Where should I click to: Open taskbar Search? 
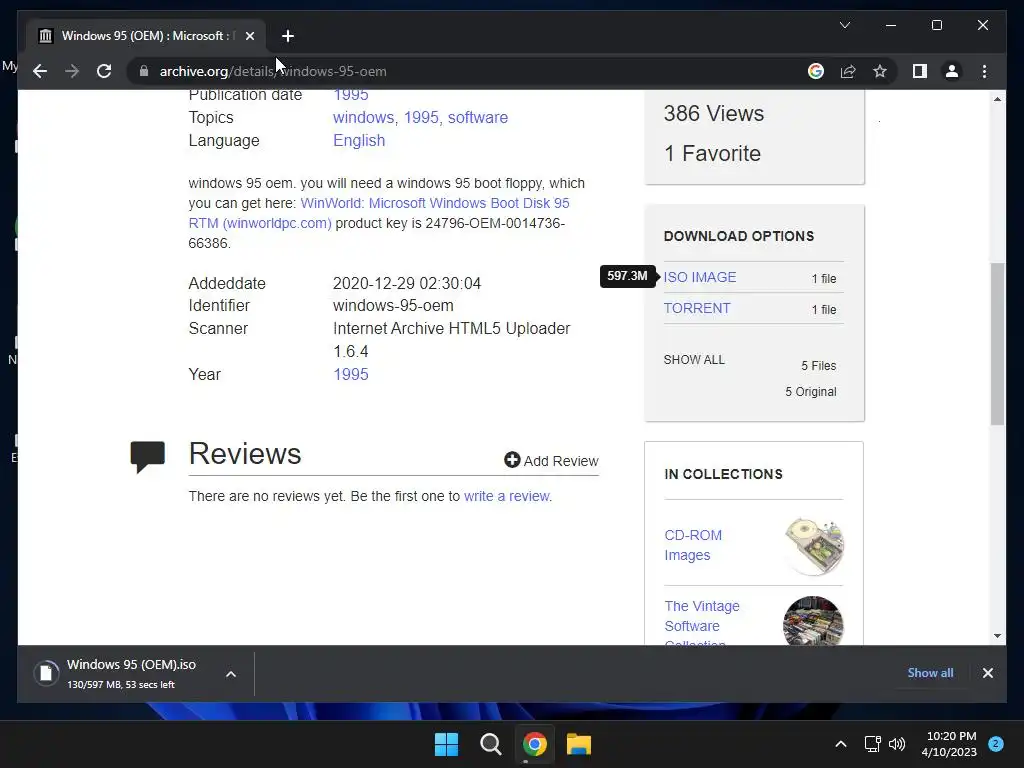(490, 744)
